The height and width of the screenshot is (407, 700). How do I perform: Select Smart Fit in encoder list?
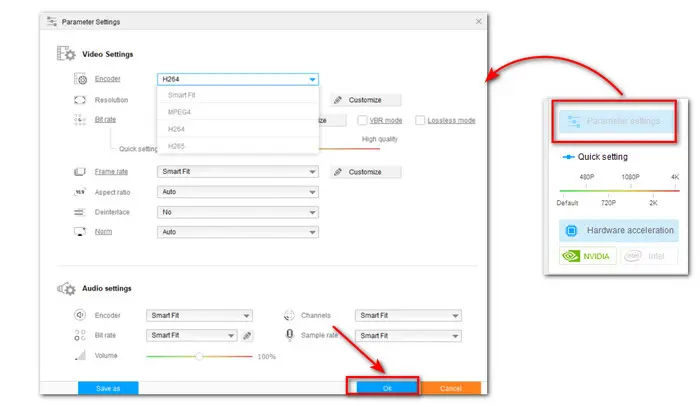coord(238,95)
